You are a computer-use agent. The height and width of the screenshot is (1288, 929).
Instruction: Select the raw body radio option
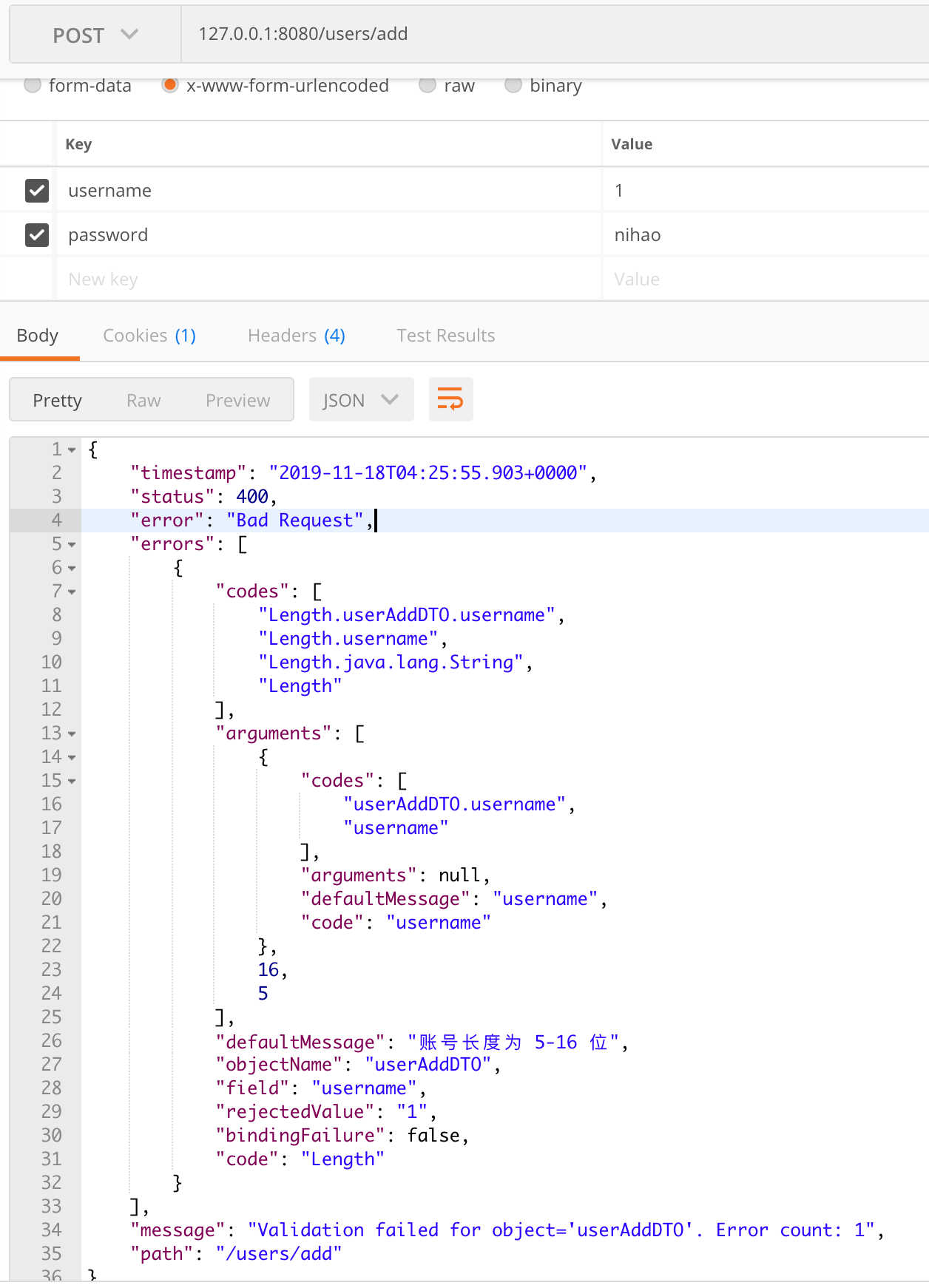(428, 86)
